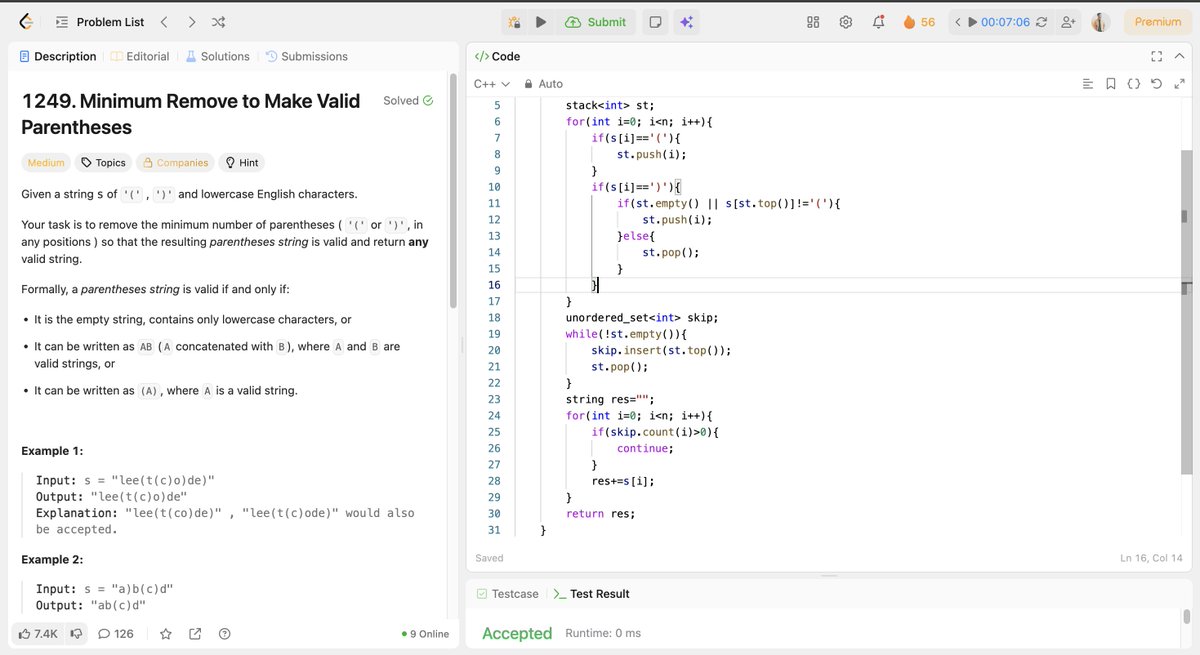Image resolution: width=1200 pixels, height=655 pixels.
Task: Go to the next problem arrow
Action: point(191,22)
